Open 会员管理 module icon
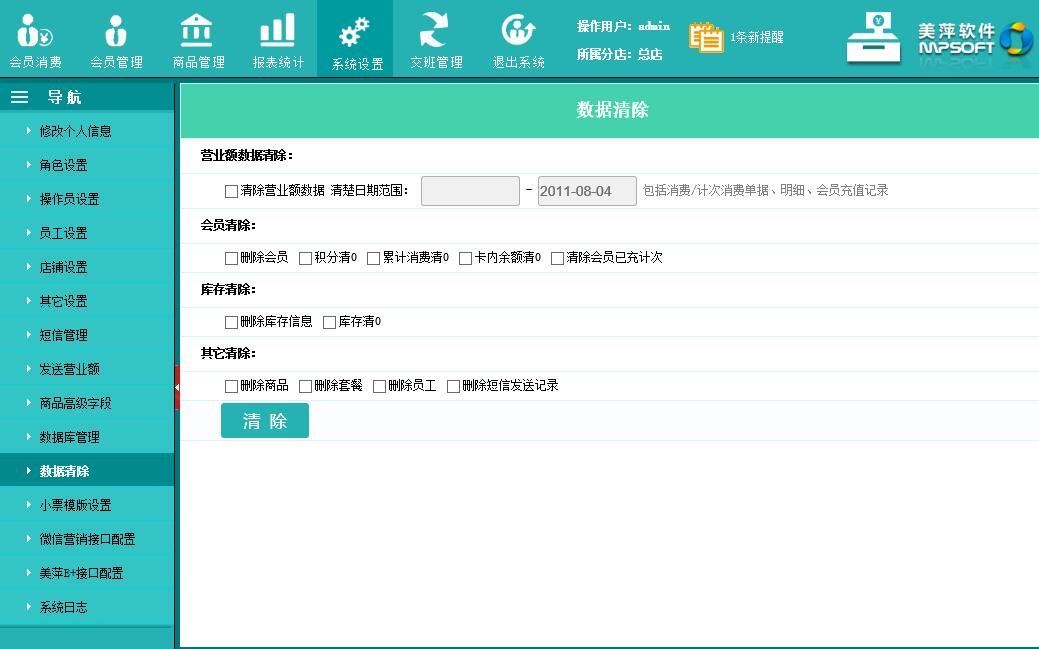The width and height of the screenshot is (1039, 649). point(116,31)
